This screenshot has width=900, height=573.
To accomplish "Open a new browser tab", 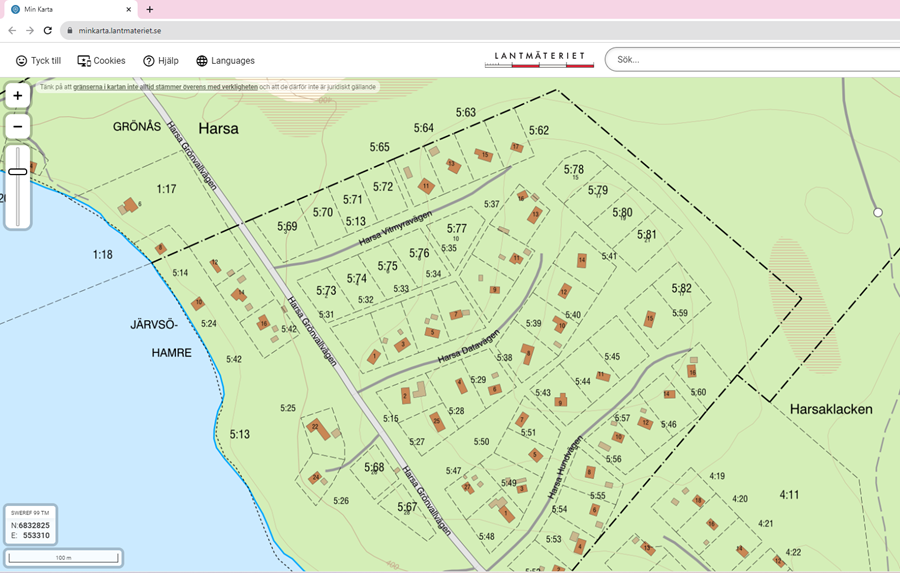I will pyautogui.click(x=150, y=9).
